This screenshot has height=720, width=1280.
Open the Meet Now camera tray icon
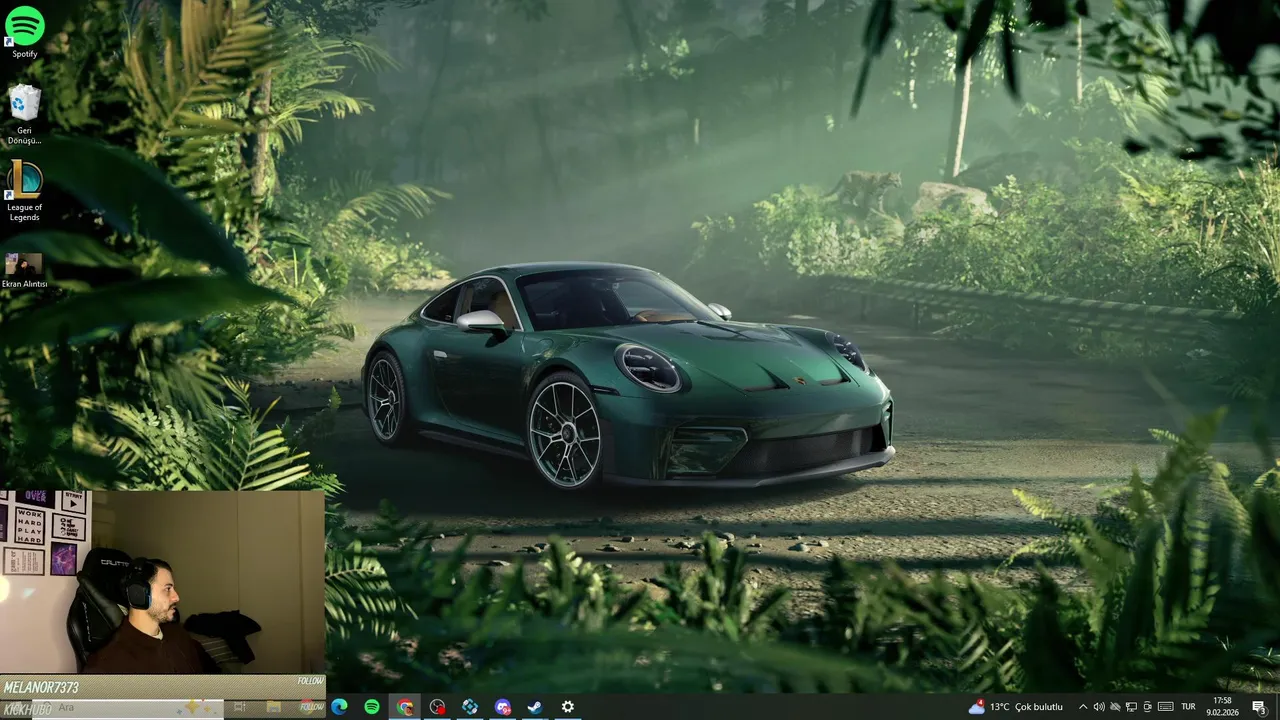click(1147, 707)
